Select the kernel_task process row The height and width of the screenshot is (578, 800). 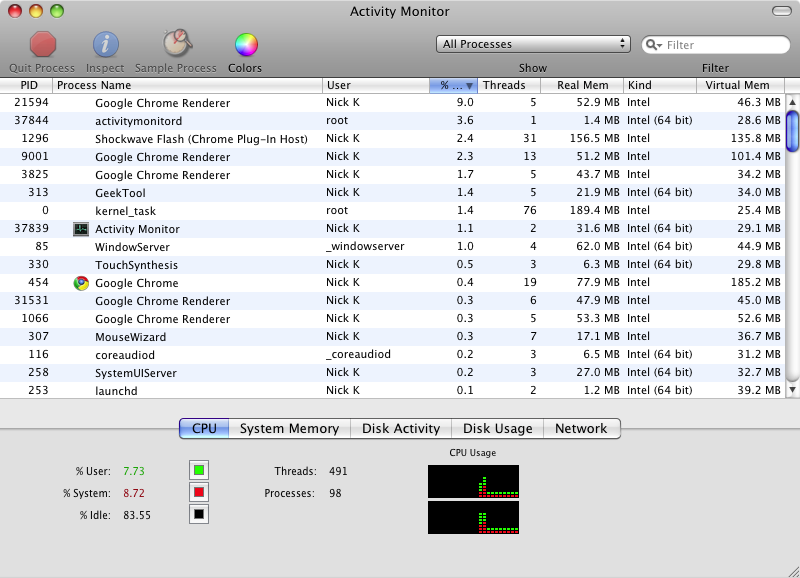392,211
